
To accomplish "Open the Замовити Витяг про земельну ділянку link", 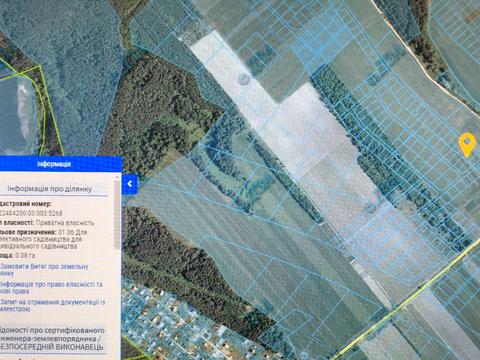I will click(x=44, y=270).
